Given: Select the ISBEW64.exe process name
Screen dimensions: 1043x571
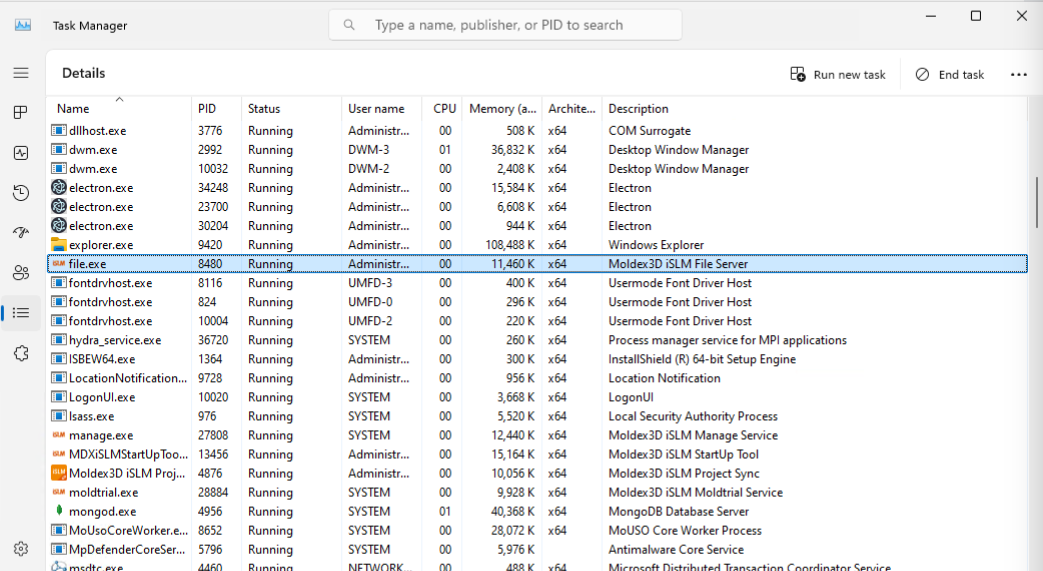Looking at the screenshot, I should click(x=102, y=359).
